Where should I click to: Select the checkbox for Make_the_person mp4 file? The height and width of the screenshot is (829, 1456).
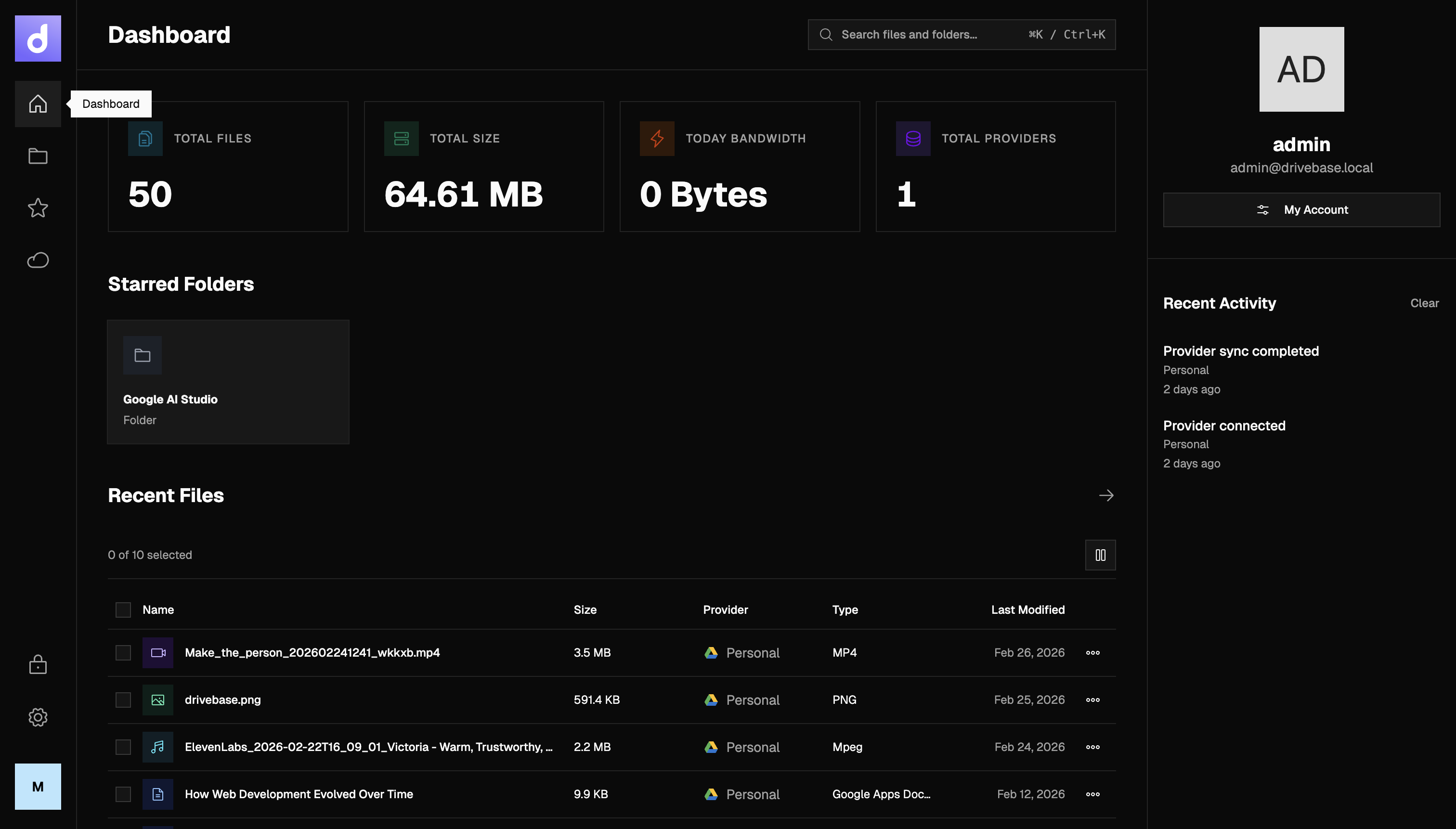[123, 652]
